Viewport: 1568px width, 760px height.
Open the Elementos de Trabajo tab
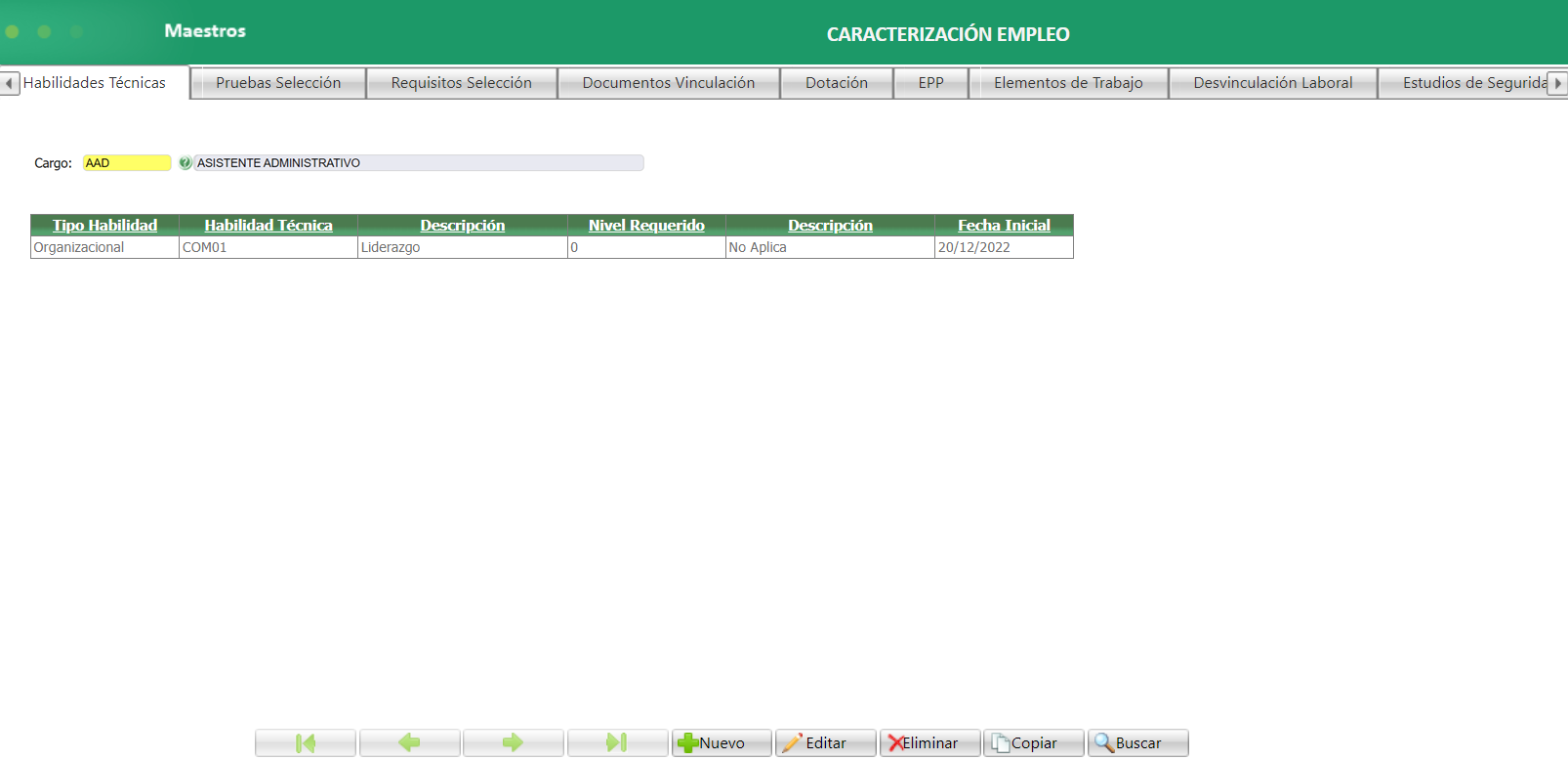(1068, 83)
